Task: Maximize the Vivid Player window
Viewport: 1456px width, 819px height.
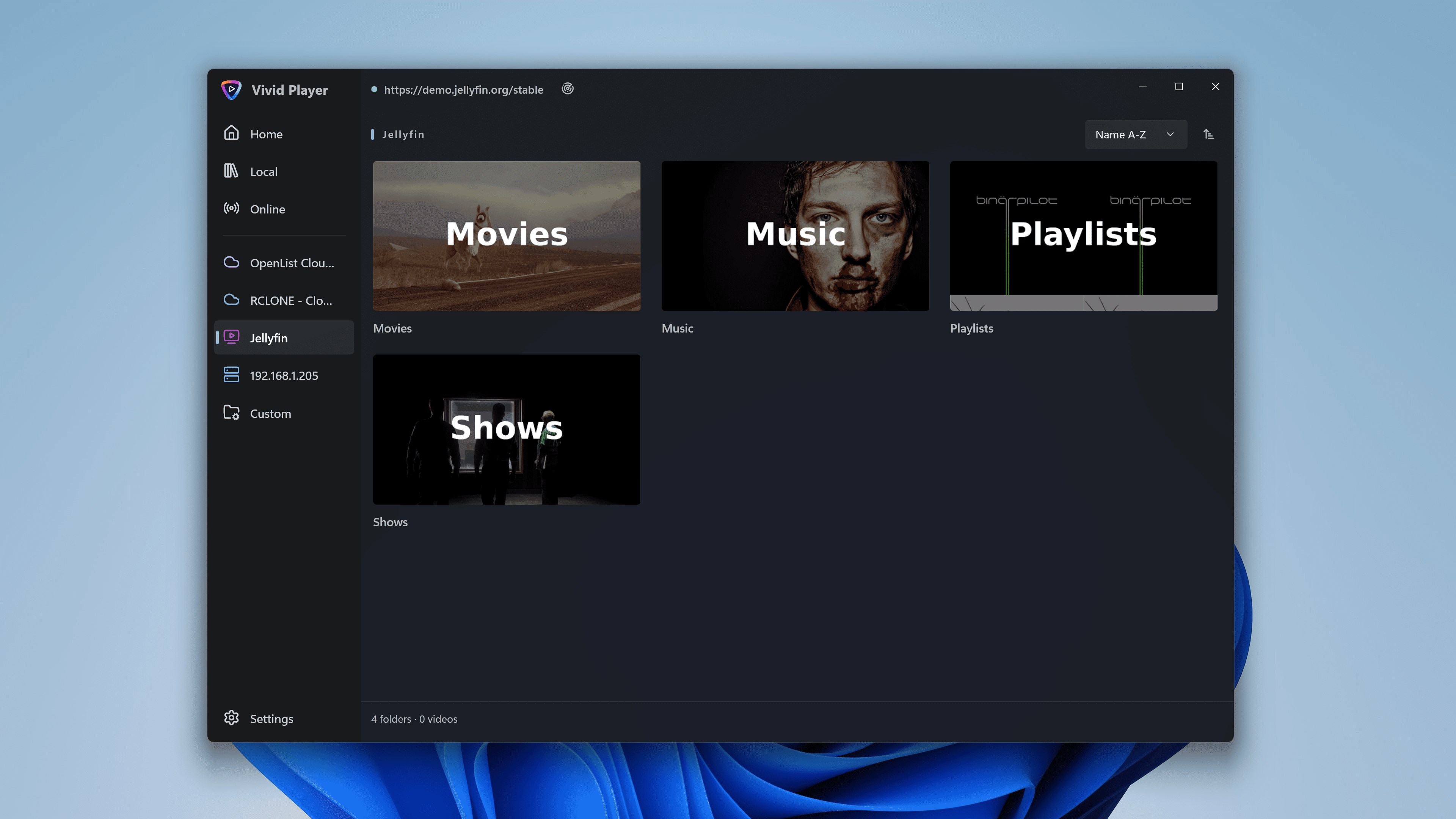Action: (x=1179, y=86)
